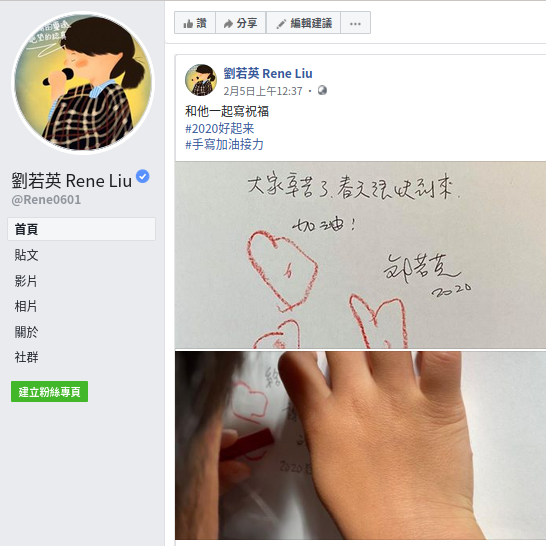This screenshot has height=546, width=546.
Task: Click the 劉若英 Rene Liu post author link
Action: click(268, 73)
